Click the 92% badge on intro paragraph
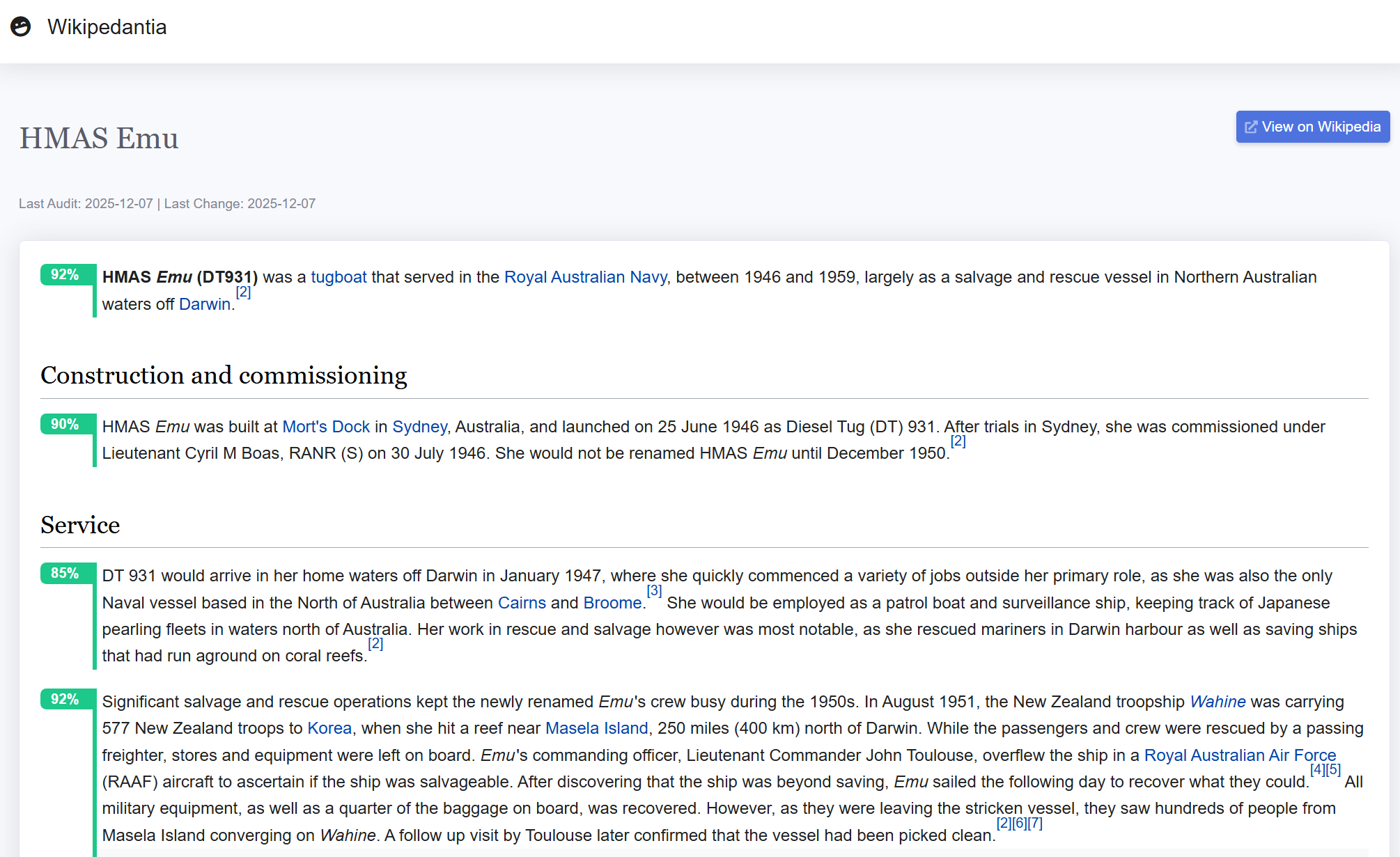 tap(65, 274)
